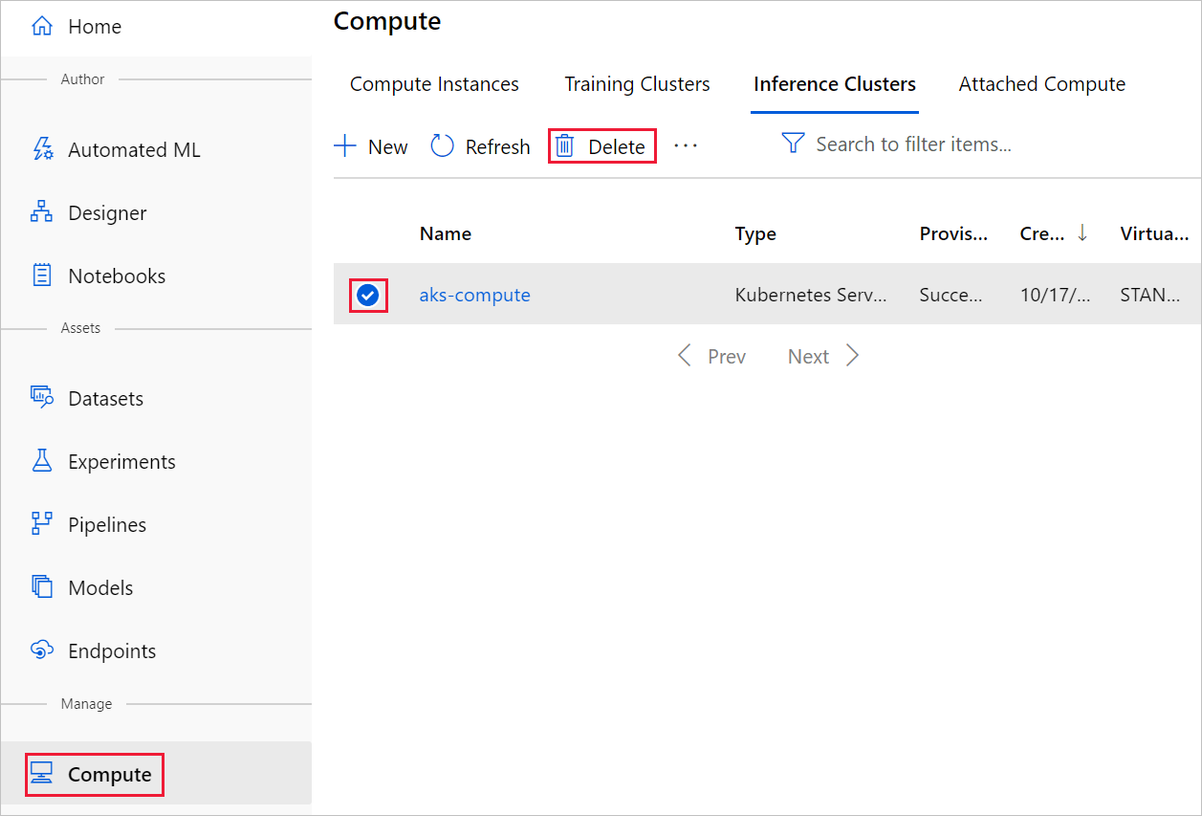Click the Datasets icon
Viewport: 1202px width, 816px height.
(x=42, y=398)
